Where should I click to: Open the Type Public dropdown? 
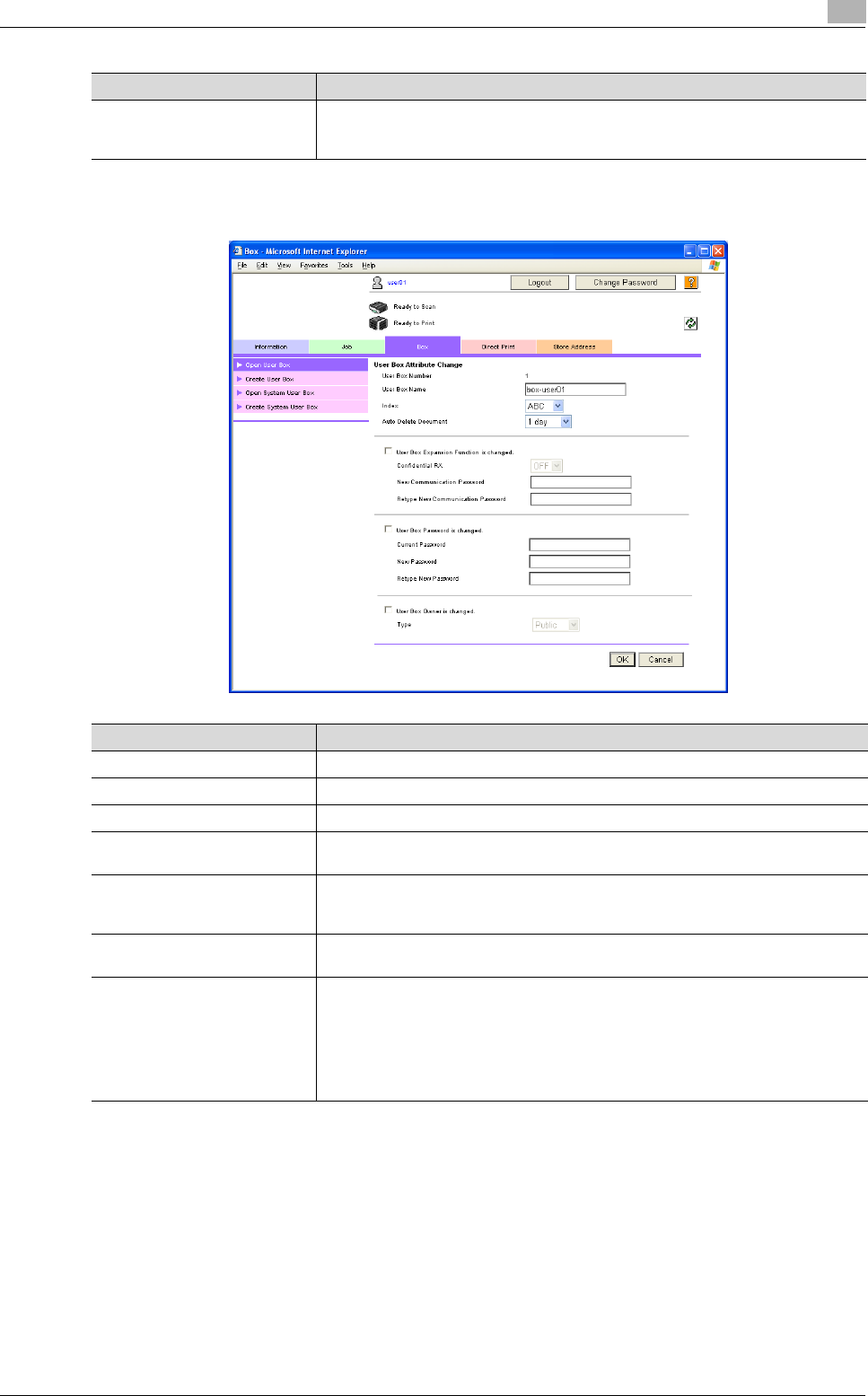click(557, 625)
